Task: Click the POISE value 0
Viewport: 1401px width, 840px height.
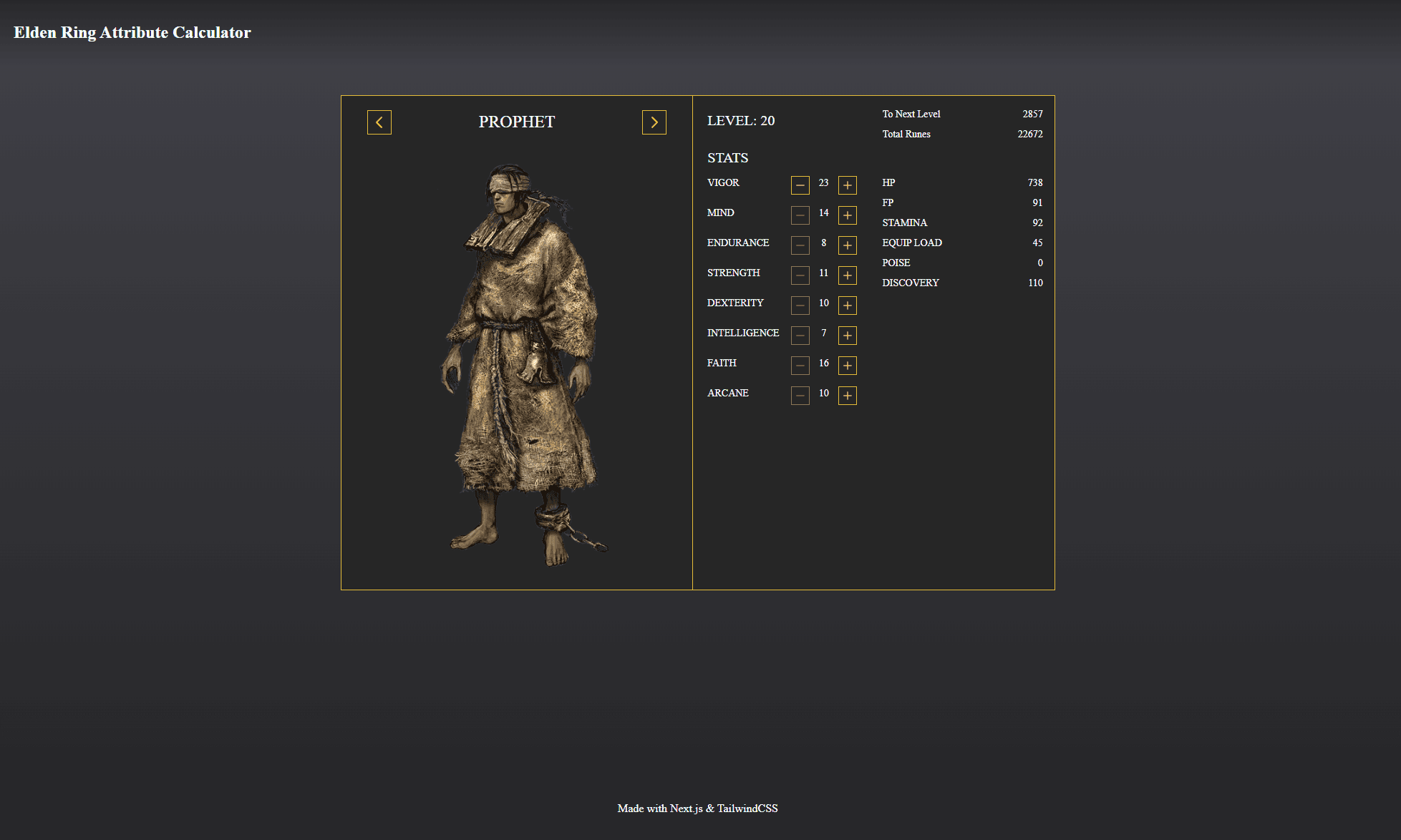Action: (x=1040, y=263)
